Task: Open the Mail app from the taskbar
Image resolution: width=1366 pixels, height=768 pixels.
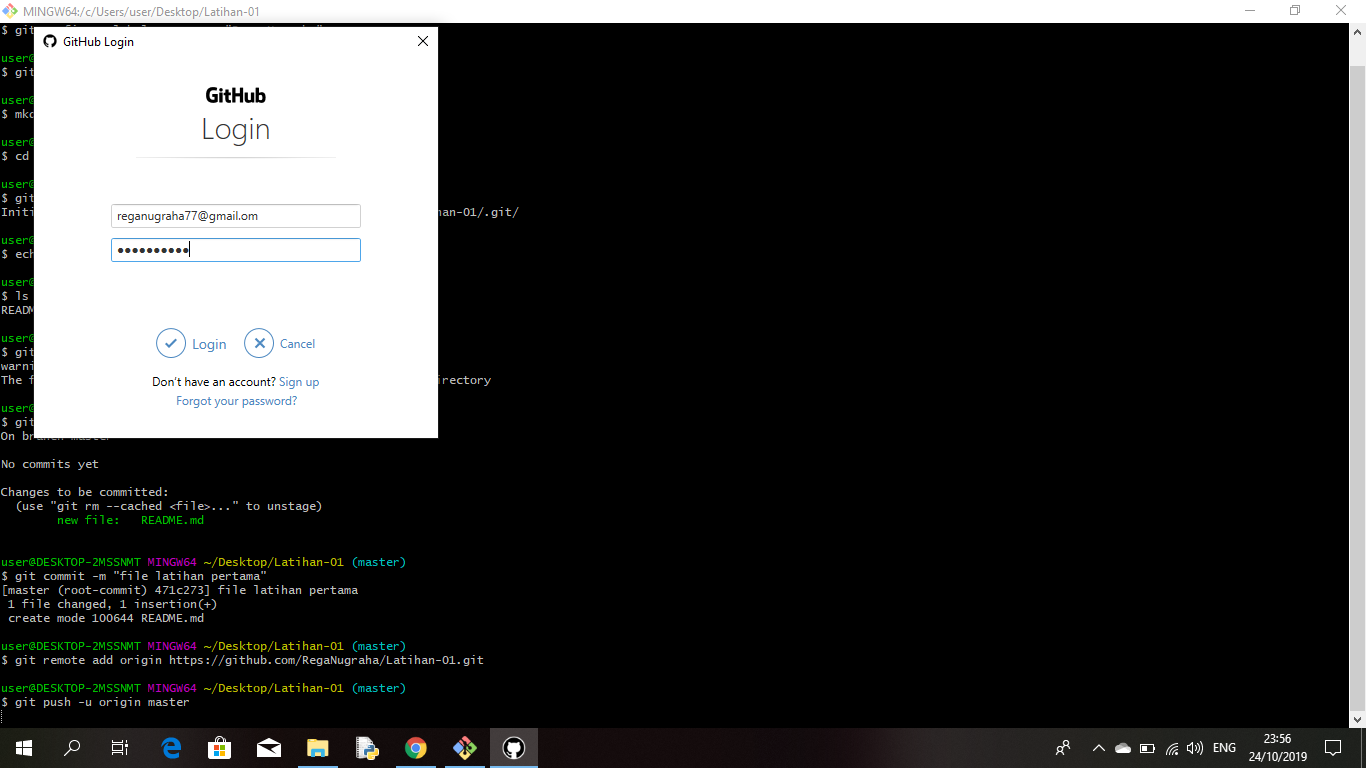Action: (x=268, y=747)
